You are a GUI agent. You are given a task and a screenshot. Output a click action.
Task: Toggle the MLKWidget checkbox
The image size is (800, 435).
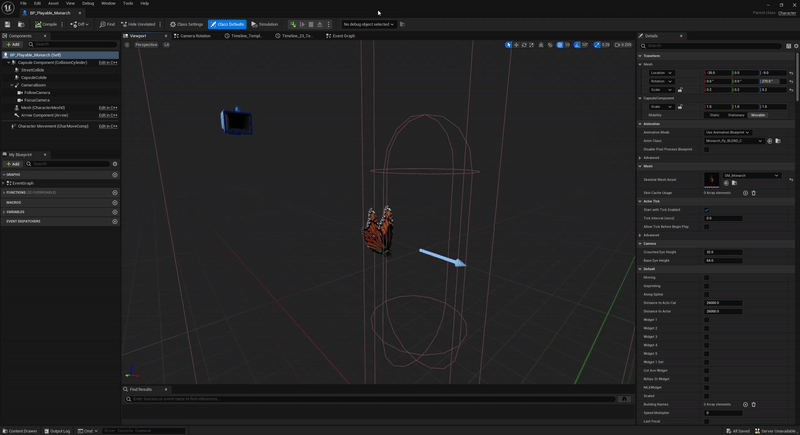[x=707, y=388]
